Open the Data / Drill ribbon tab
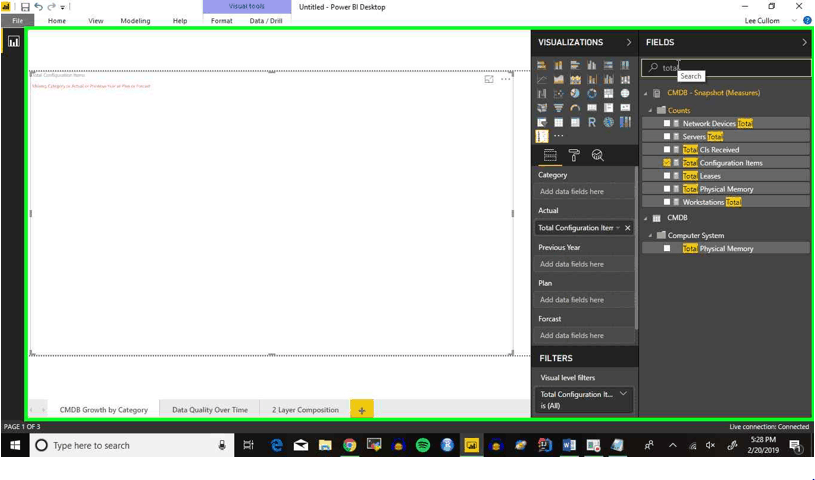 266,21
